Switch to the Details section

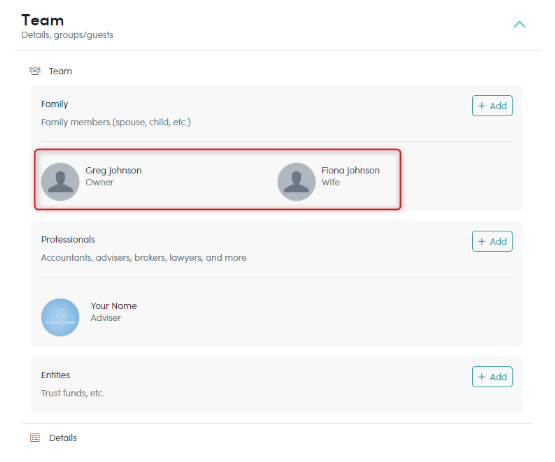coord(63,438)
